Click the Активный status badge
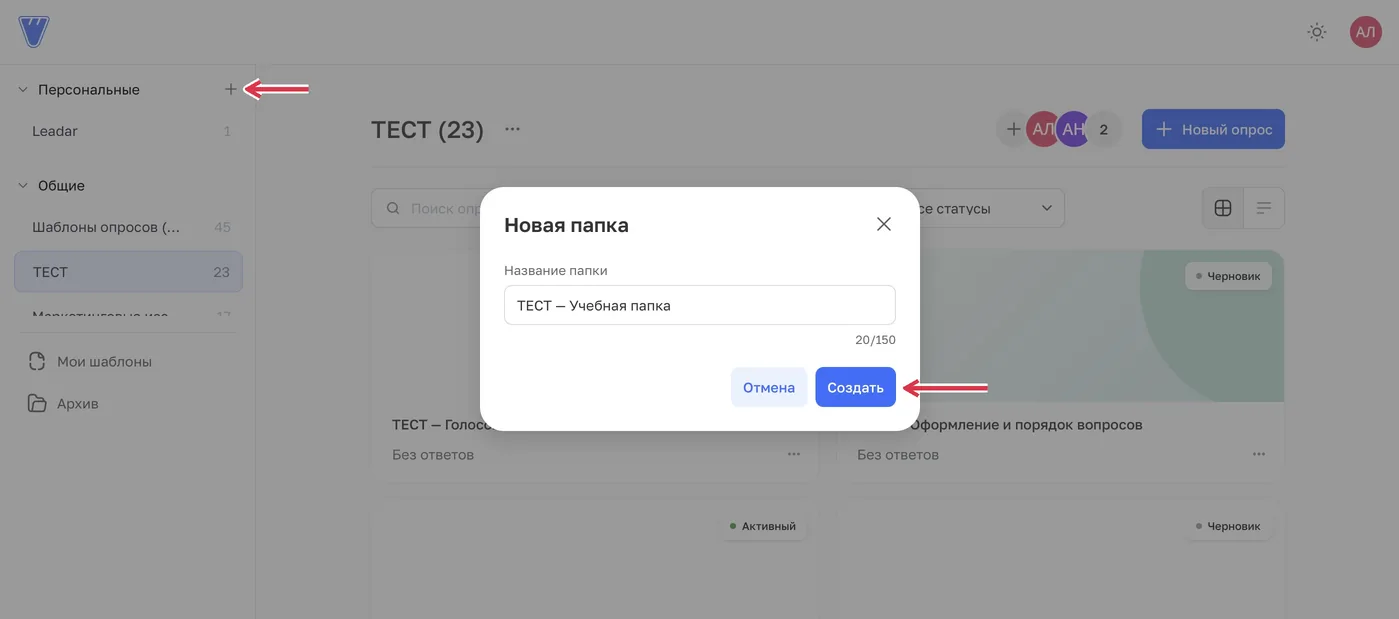The width and height of the screenshot is (1399, 619). (764, 526)
